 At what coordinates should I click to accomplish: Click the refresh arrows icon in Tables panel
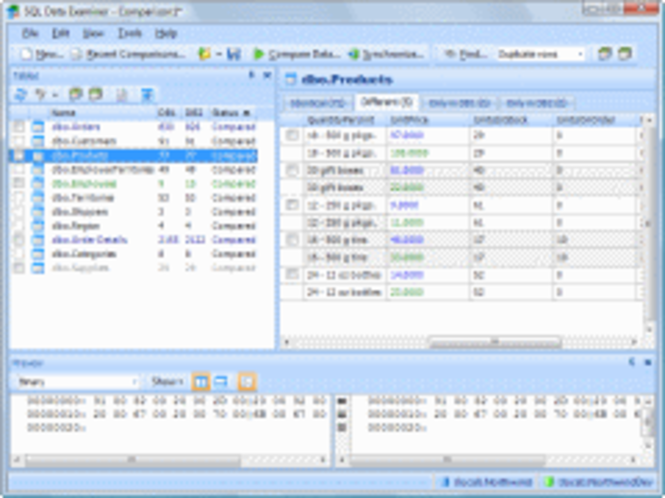(x=20, y=94)
